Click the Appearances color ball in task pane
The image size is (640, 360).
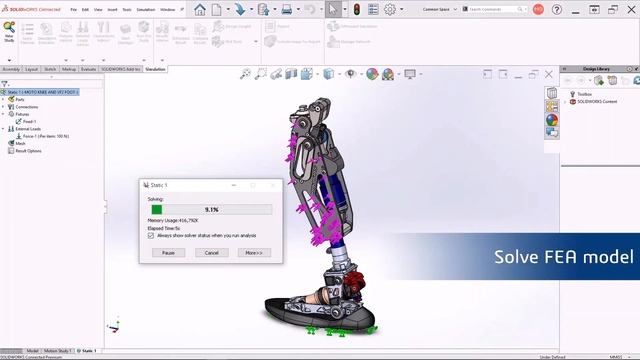[x=552, y=120]
